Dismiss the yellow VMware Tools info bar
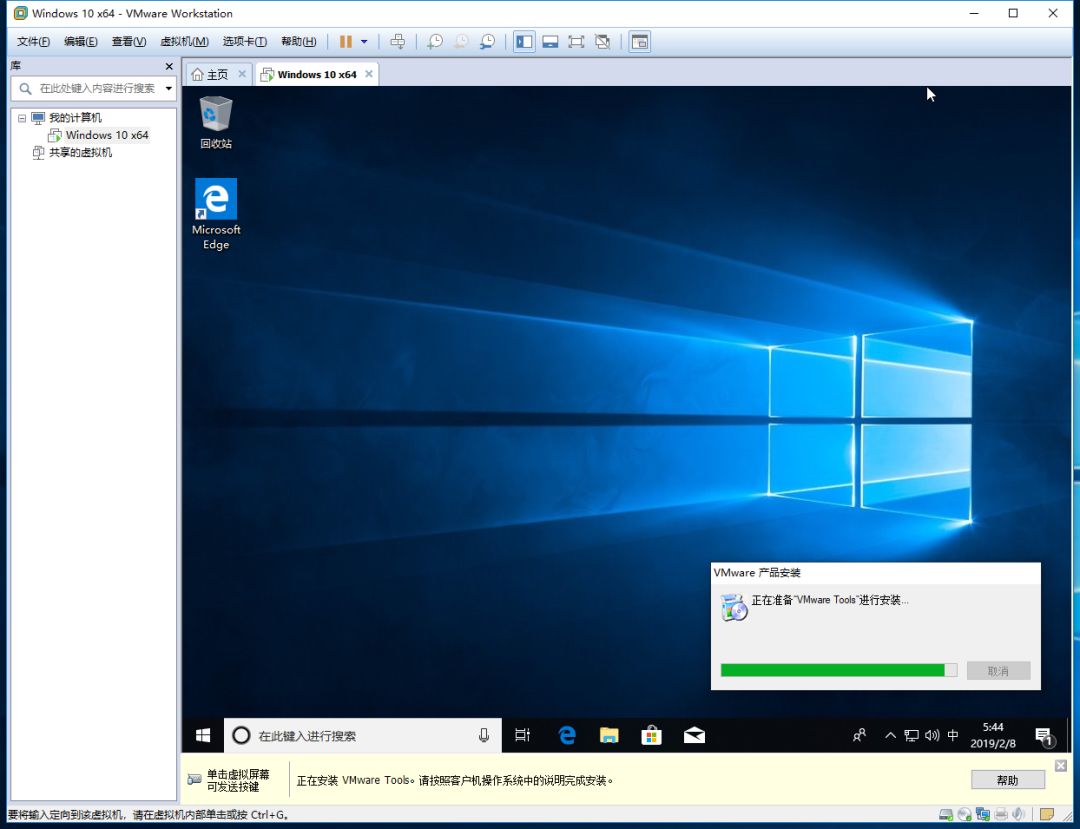This screenshot has height=829, width=1080. [1061, 766]
